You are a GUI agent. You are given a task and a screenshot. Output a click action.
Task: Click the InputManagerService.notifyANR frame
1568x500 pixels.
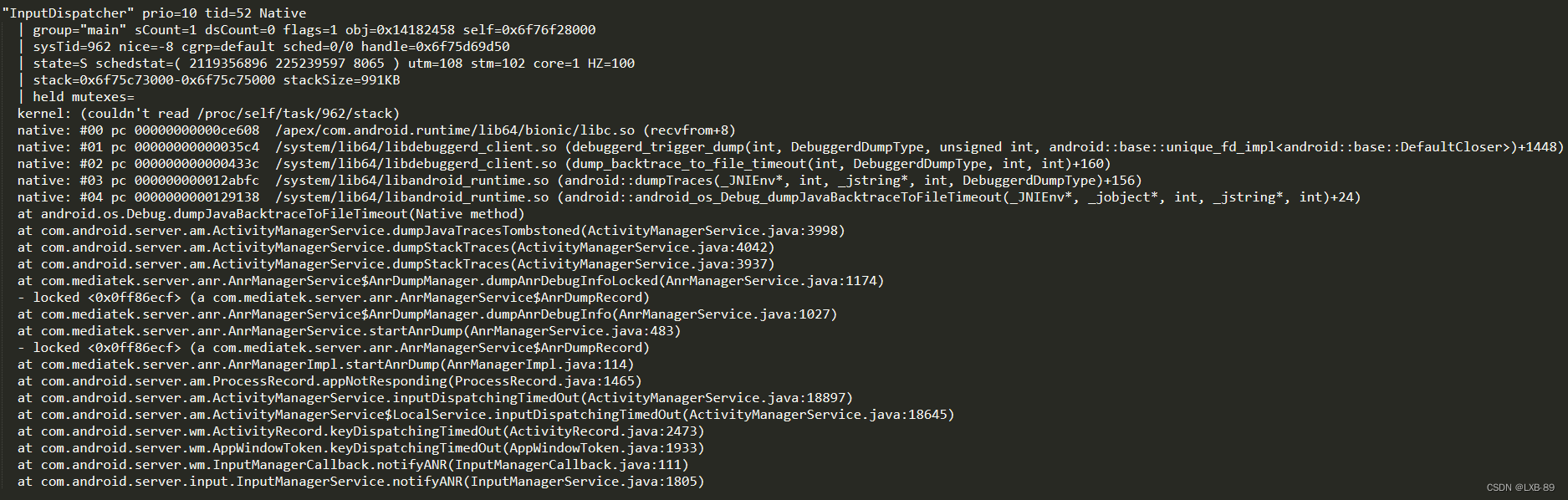[360, 482]
